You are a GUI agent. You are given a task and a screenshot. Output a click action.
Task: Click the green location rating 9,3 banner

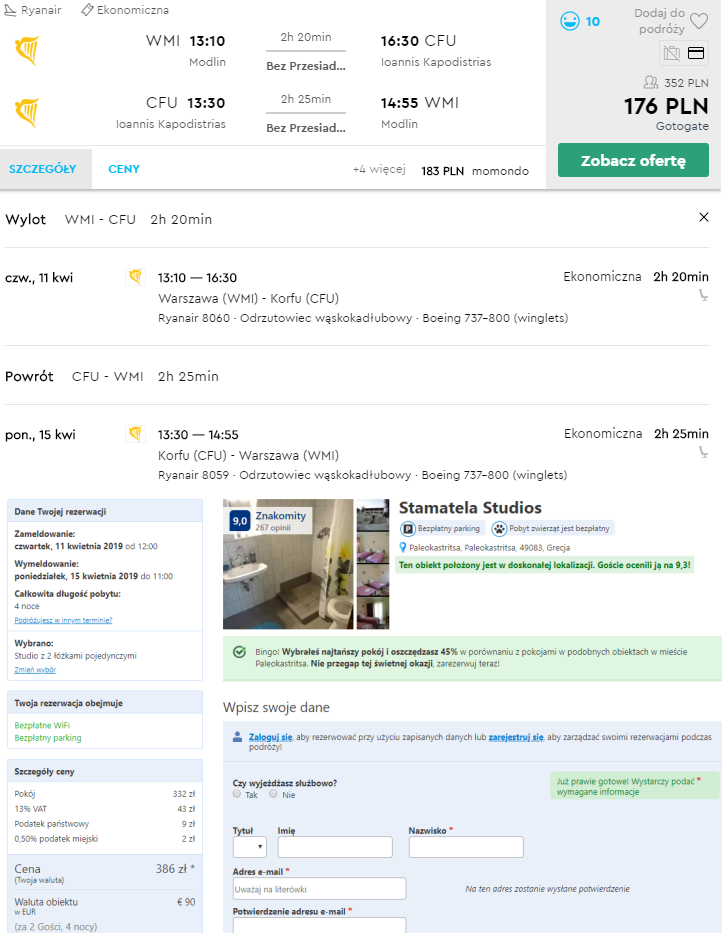545,565
